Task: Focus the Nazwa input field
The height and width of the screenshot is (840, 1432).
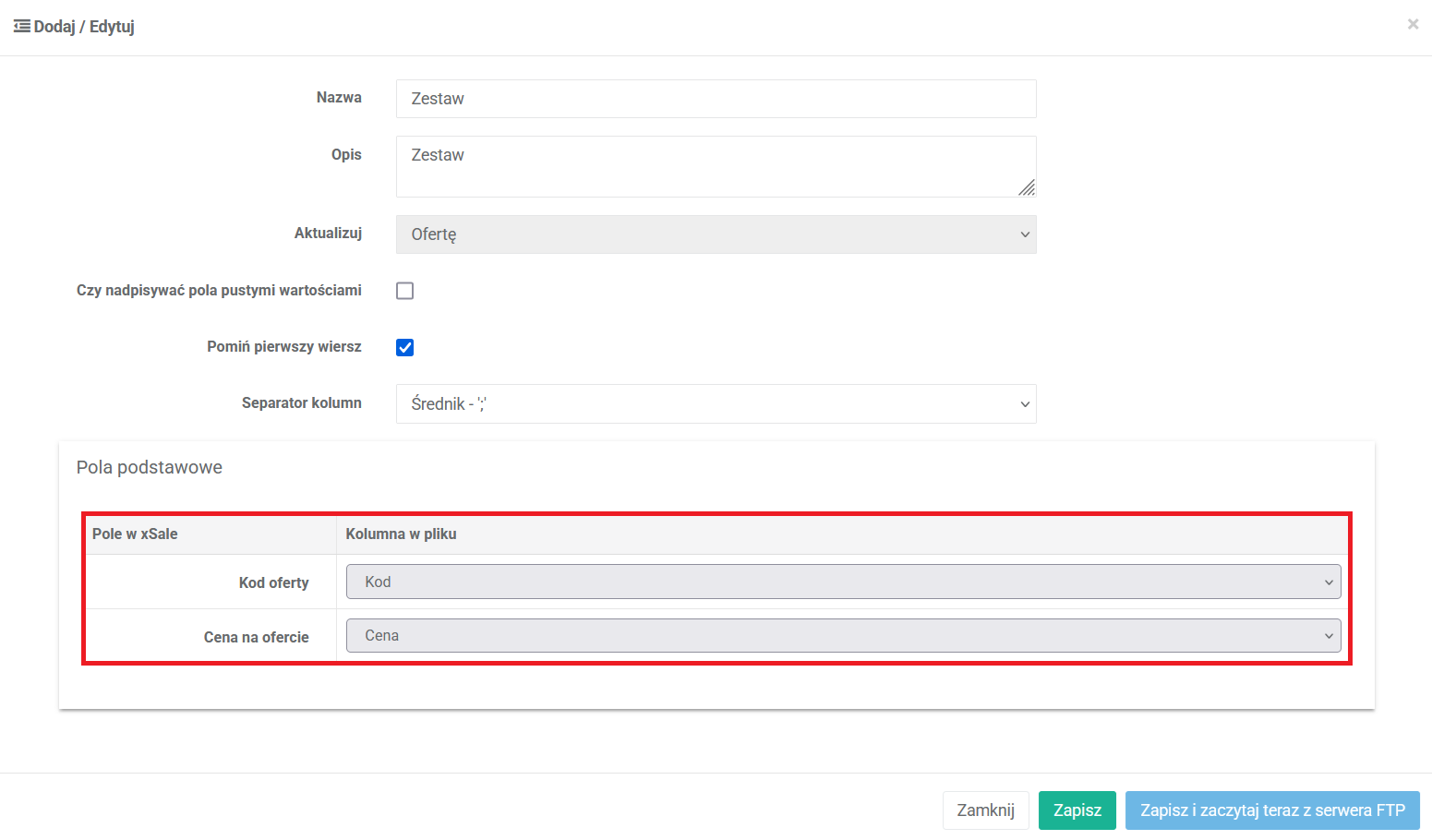Action: [716, 99]
